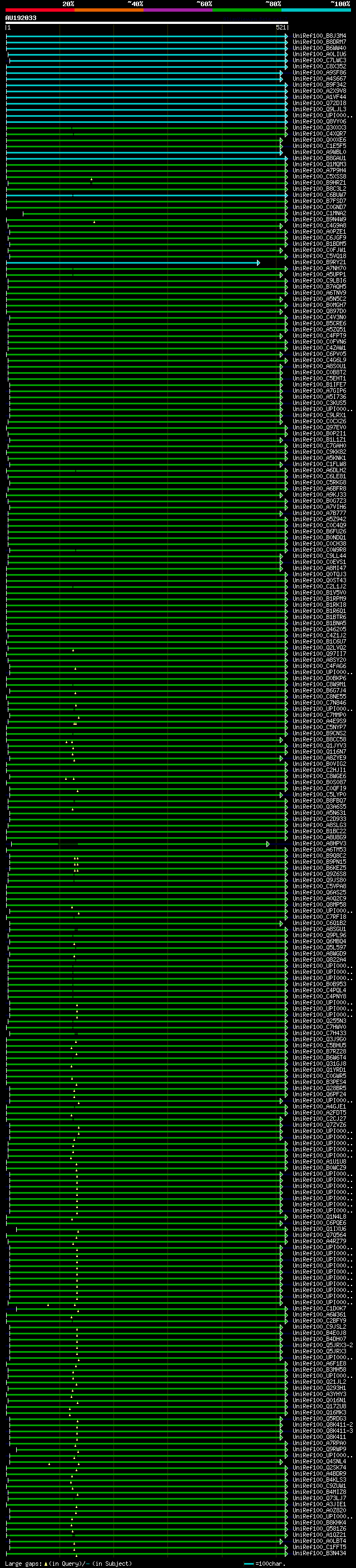
Task: Select hit label UniRef100_A8HPV3
Action: click(319, 844)
